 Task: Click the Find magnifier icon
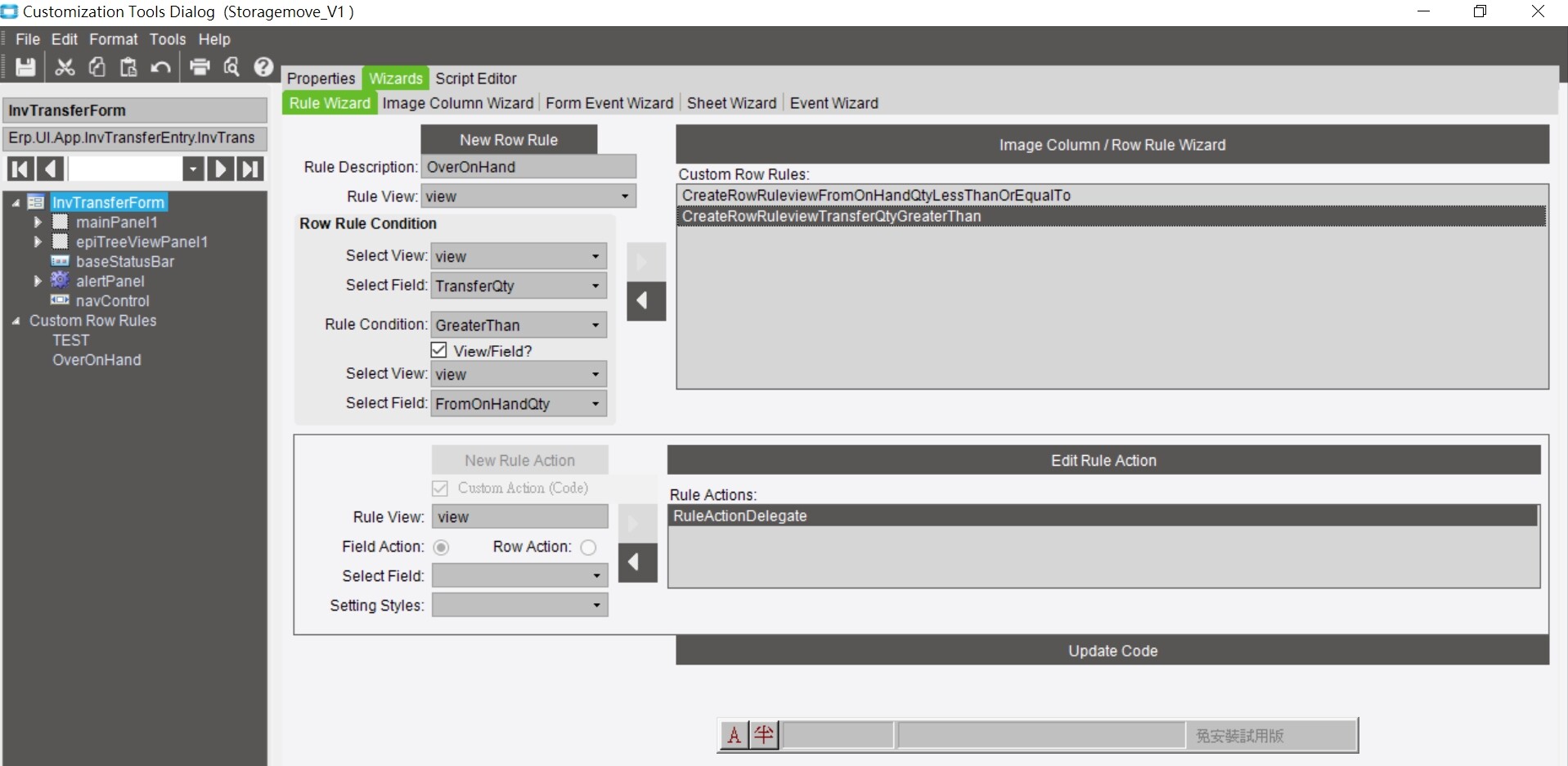231,67
